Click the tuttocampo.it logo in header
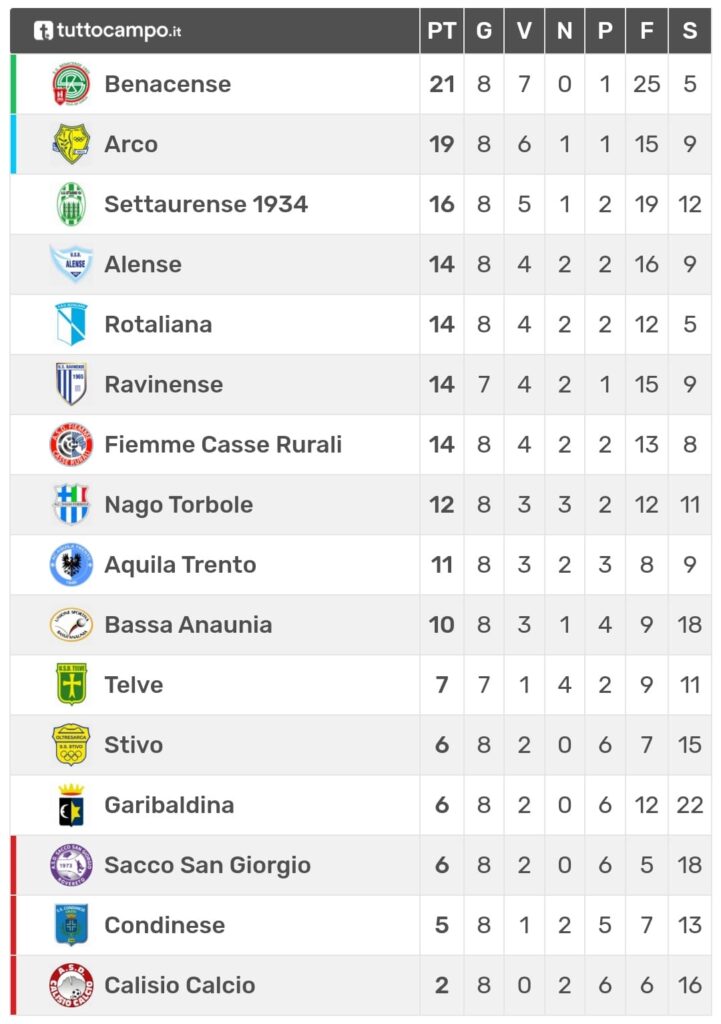Viewport: 721px width, 1024px height. point(107,31)
